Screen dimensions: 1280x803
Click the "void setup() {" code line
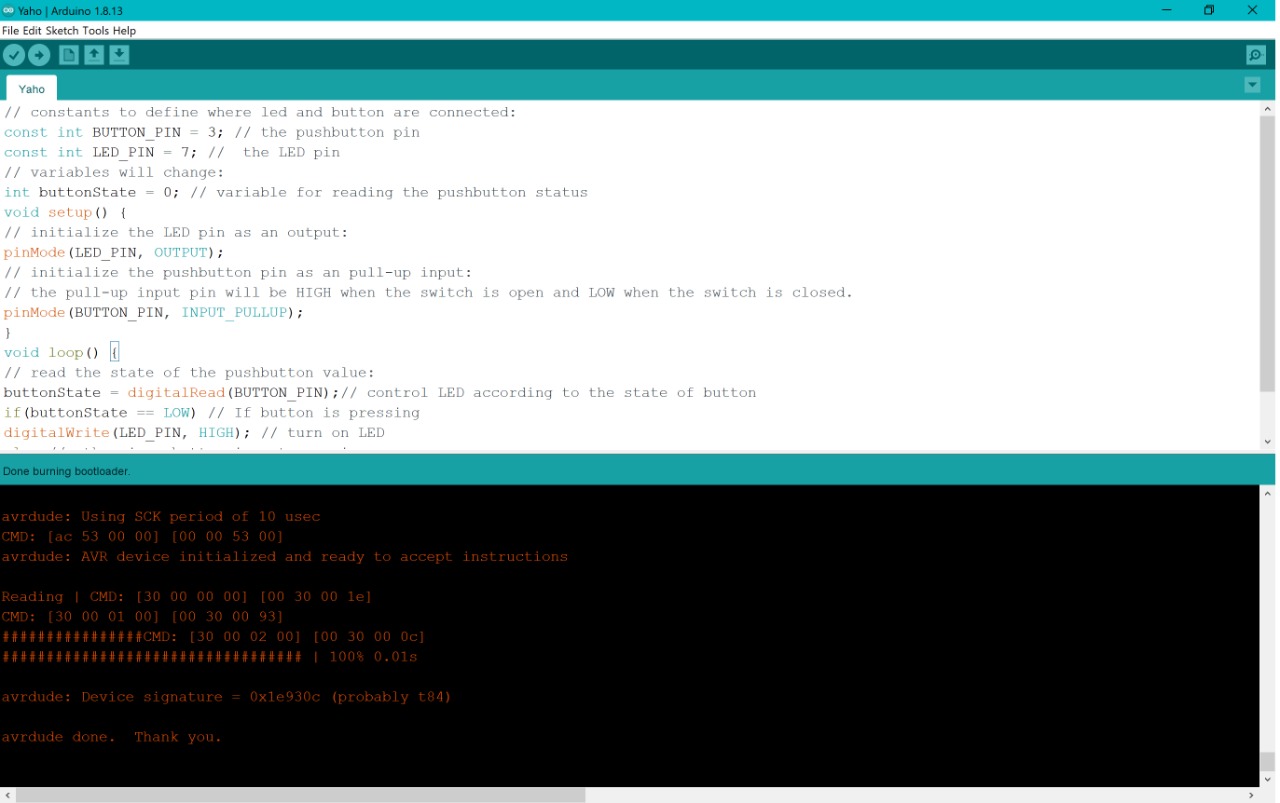[x=65, y=212]
